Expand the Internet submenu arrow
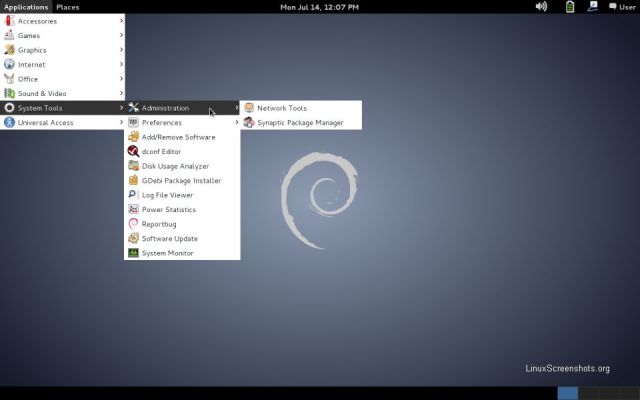 point(121,64)
